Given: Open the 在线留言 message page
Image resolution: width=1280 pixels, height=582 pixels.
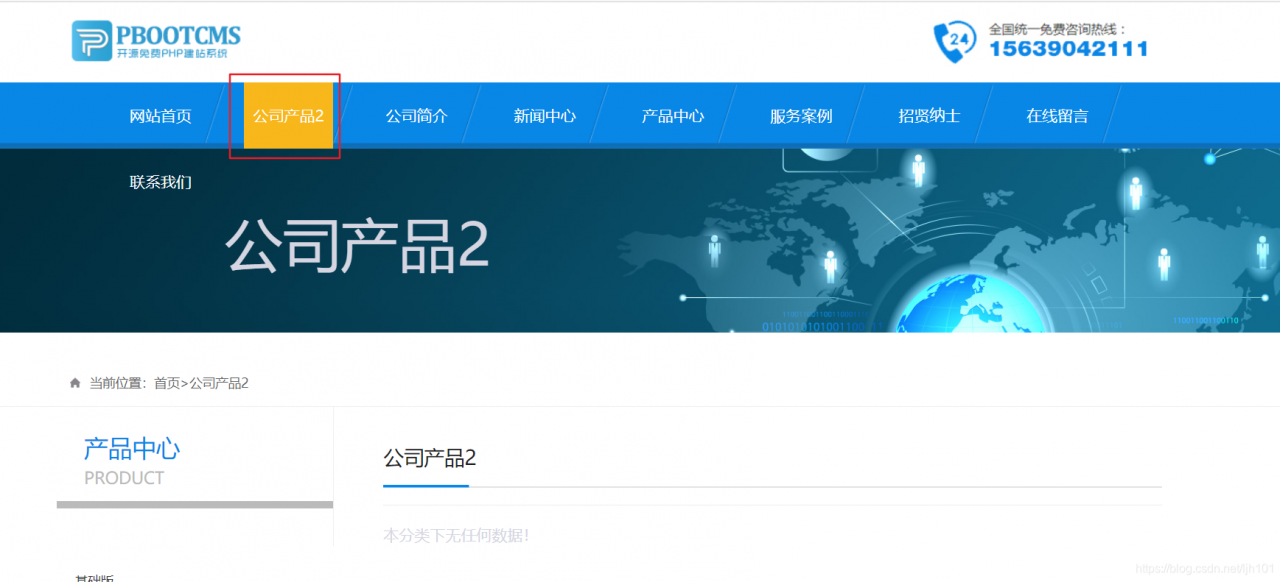Looking at the screenshot, I should click(1057, 115).
